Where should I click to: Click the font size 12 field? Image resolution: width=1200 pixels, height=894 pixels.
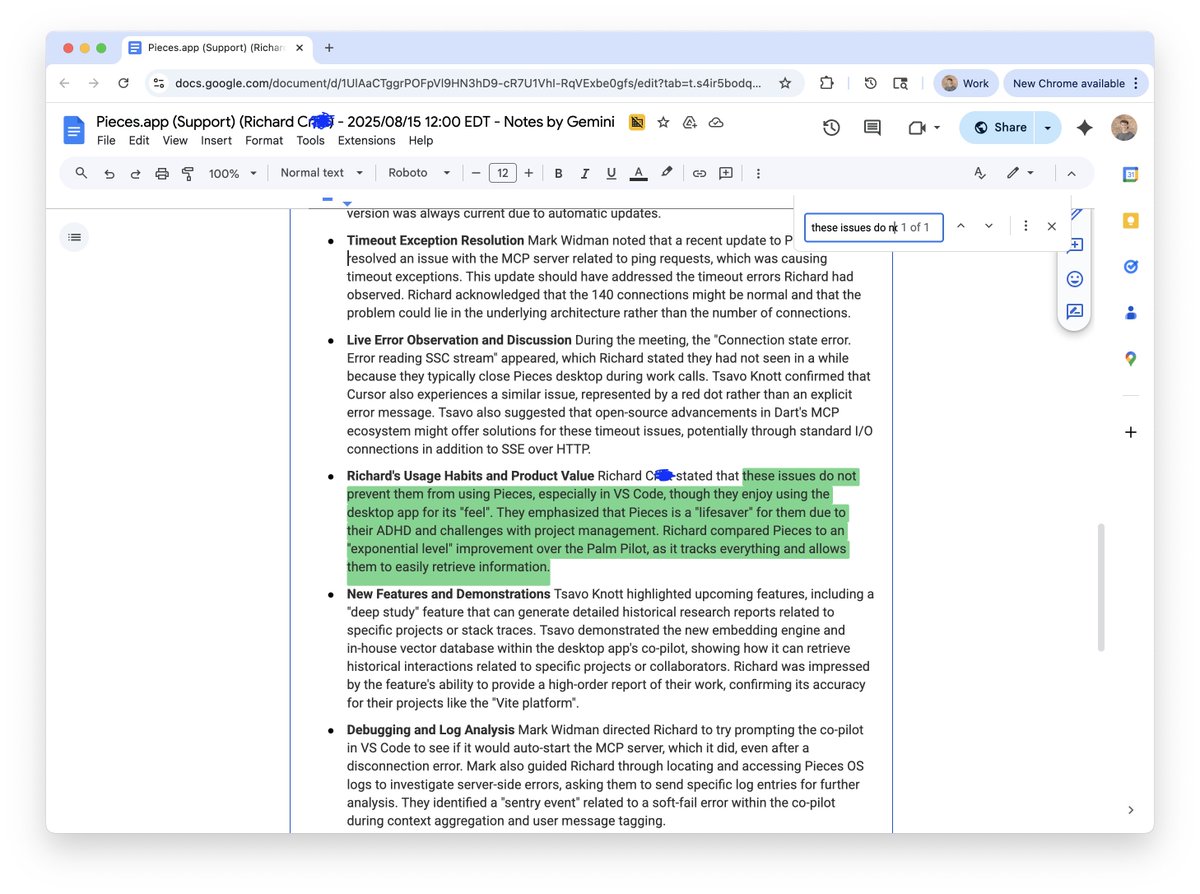click(502, 173)
